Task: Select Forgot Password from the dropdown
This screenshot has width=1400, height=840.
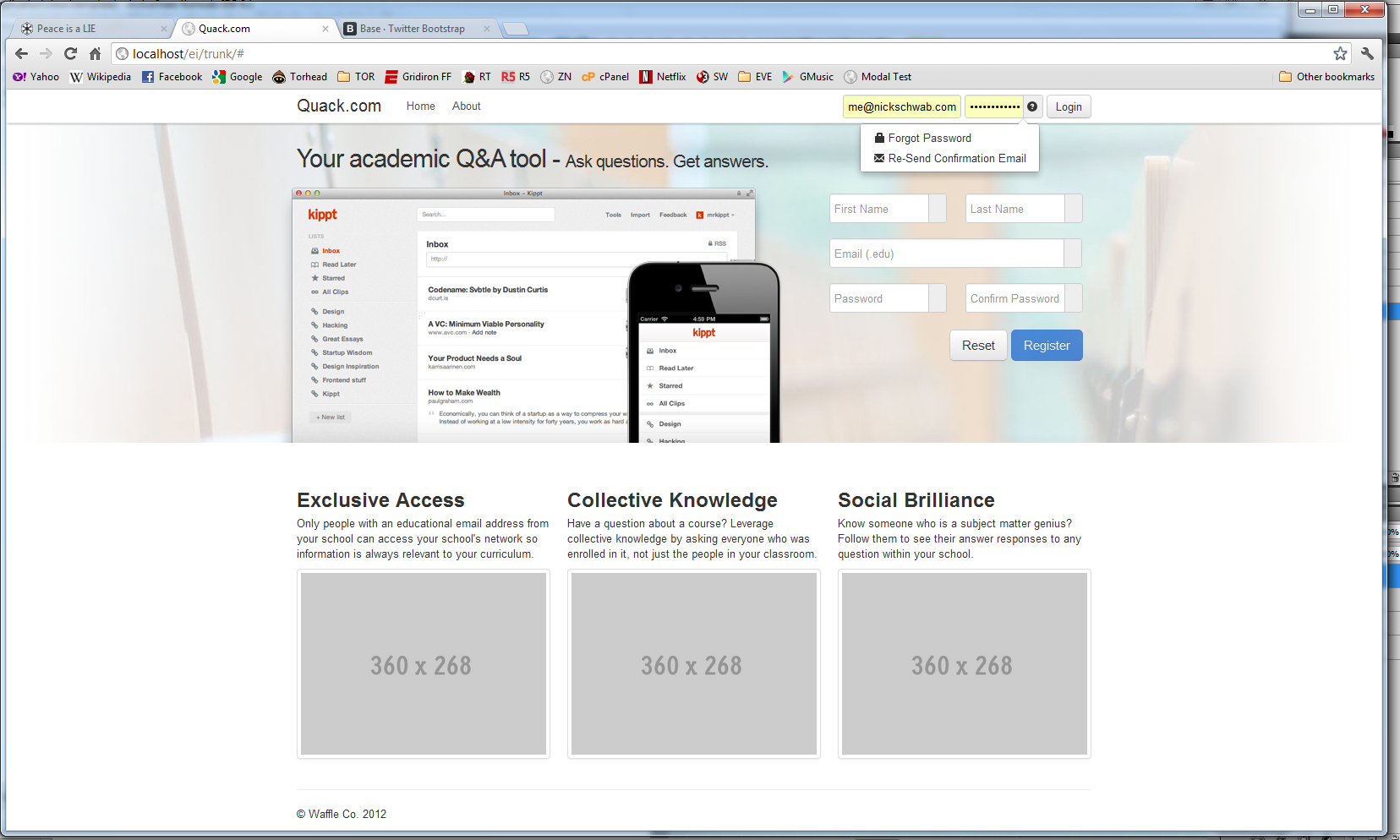Action: pos(929,139)
